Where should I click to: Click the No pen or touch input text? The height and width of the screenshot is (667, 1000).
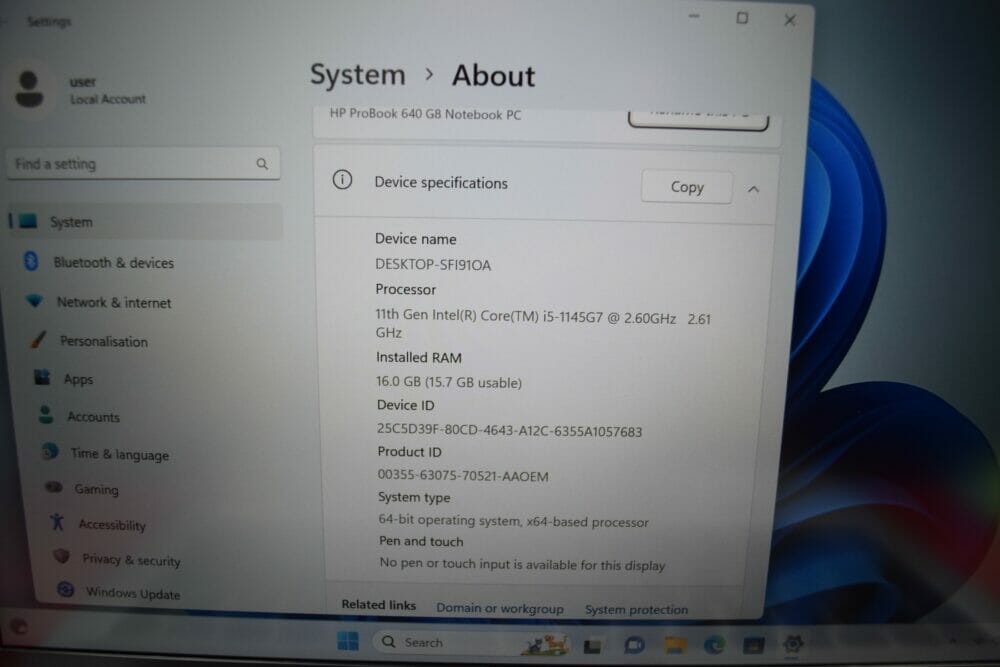[x=522, y=564]
